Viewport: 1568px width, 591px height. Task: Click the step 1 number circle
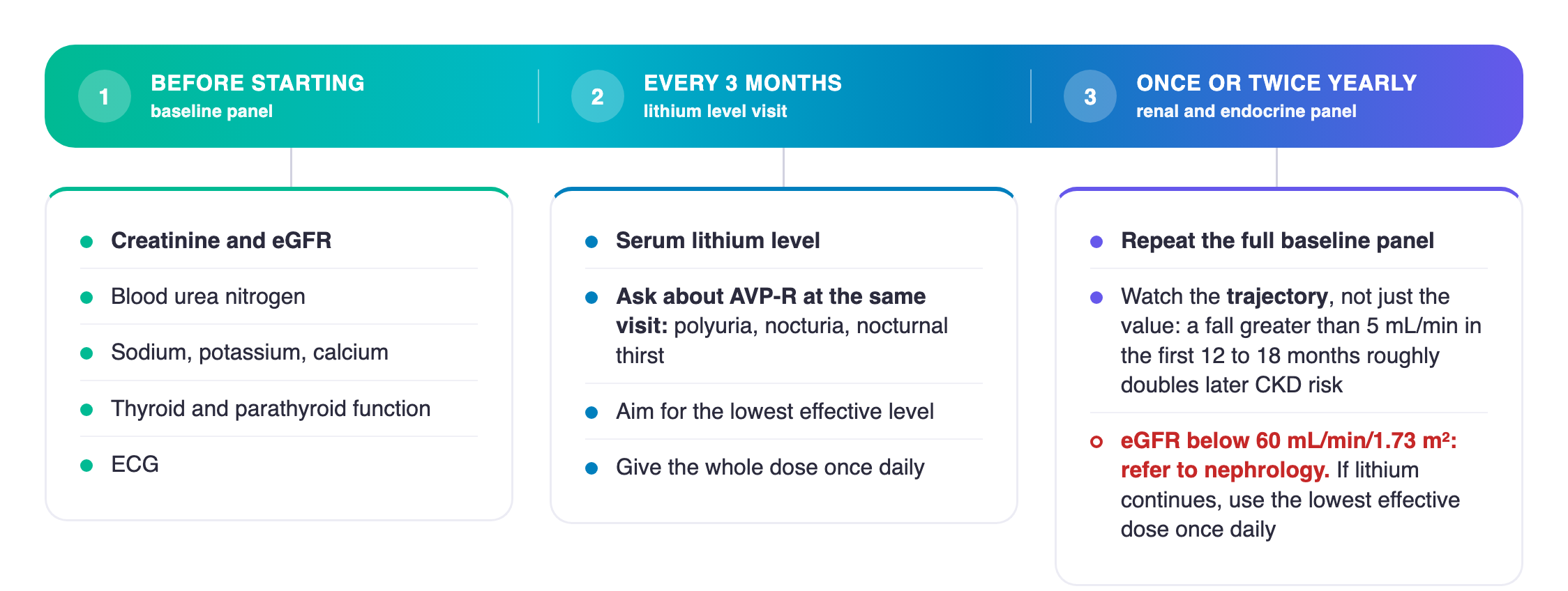(104, 96)
